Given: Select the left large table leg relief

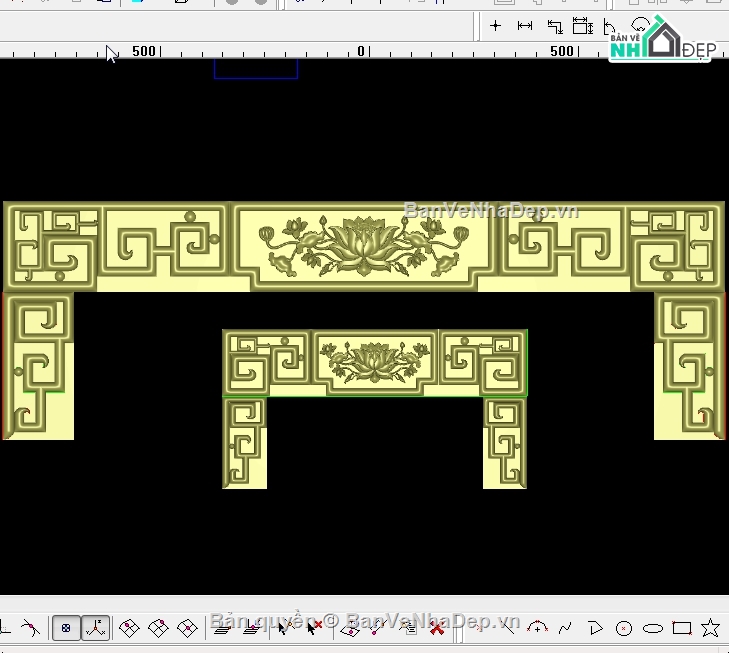Looking at the screenshot, I should (x=38, y=365).
